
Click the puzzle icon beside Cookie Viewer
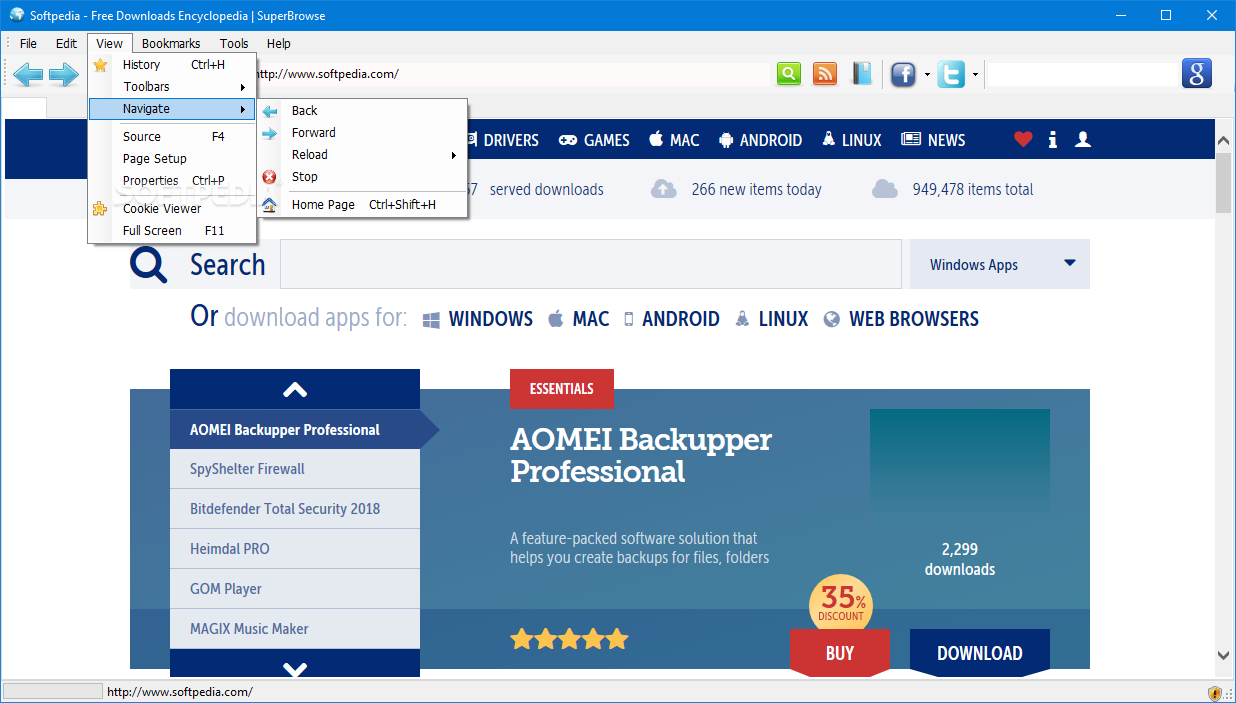100,209
